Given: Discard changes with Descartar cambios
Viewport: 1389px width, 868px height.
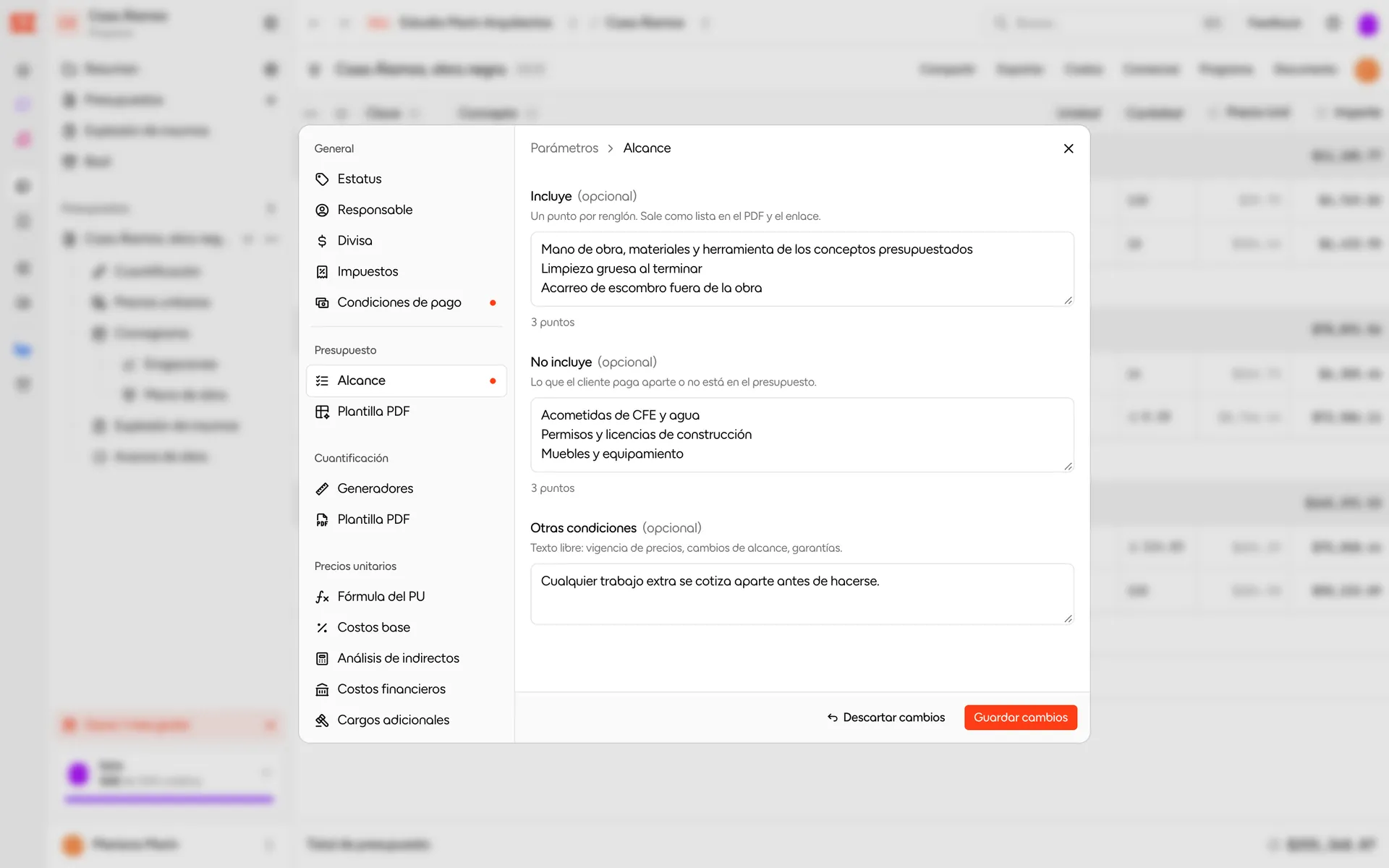Looking at the screenshot, I should [886, 718].
